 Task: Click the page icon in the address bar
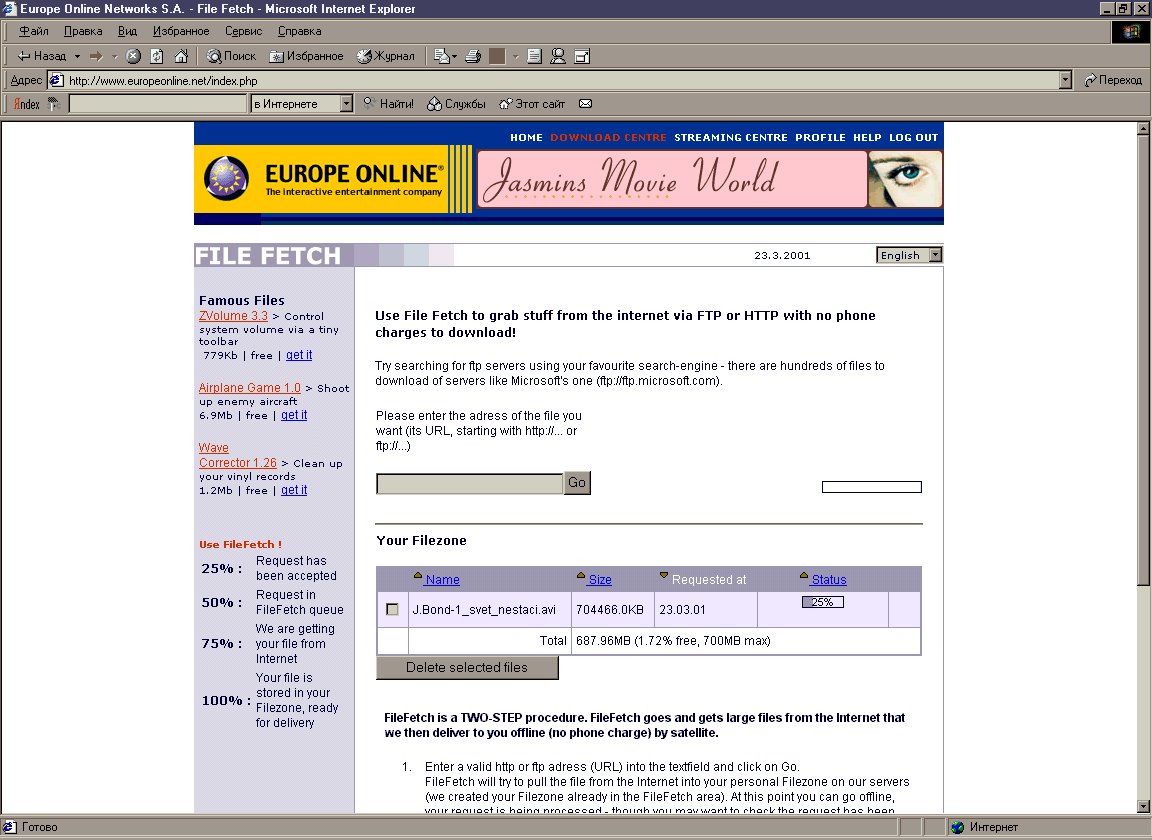57,80
